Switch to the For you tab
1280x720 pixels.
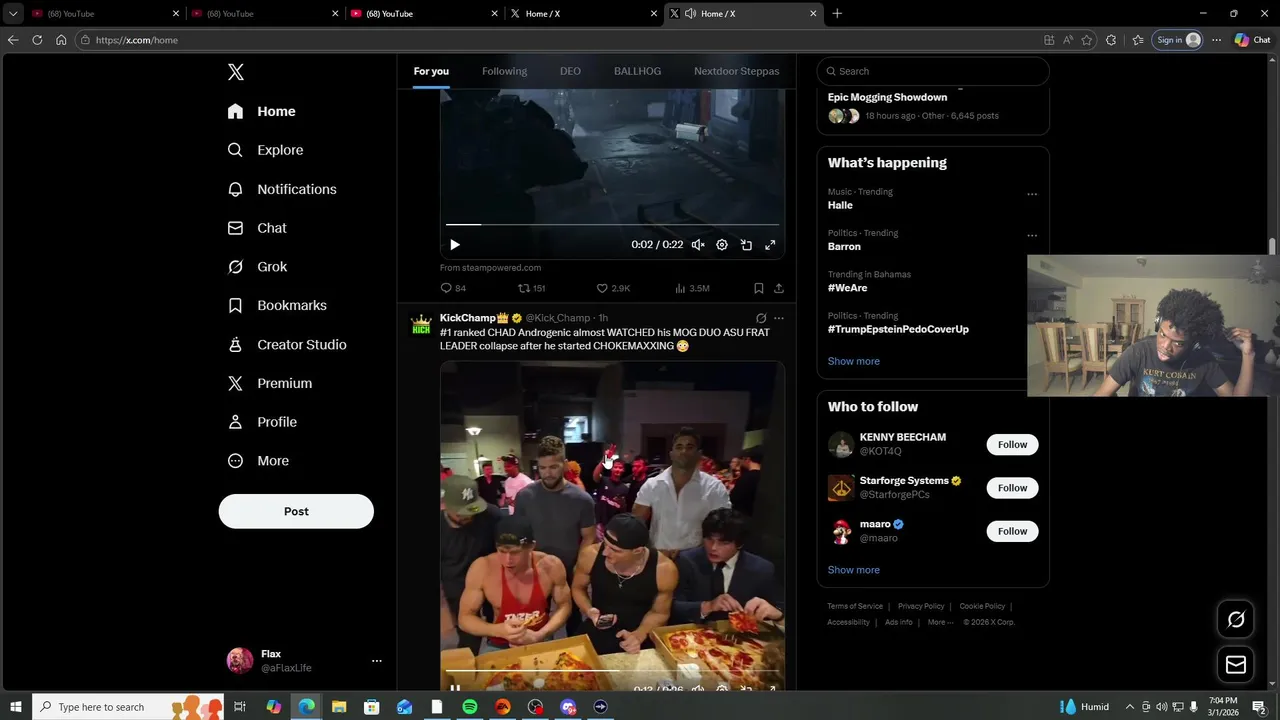(x=431, y=71)
